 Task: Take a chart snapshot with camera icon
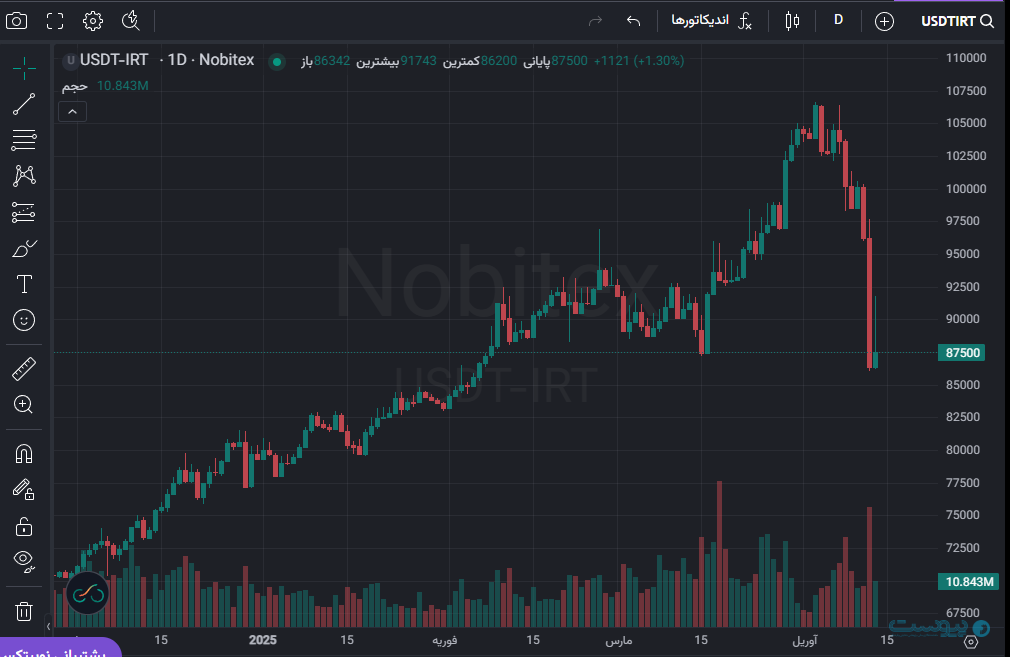17,20
